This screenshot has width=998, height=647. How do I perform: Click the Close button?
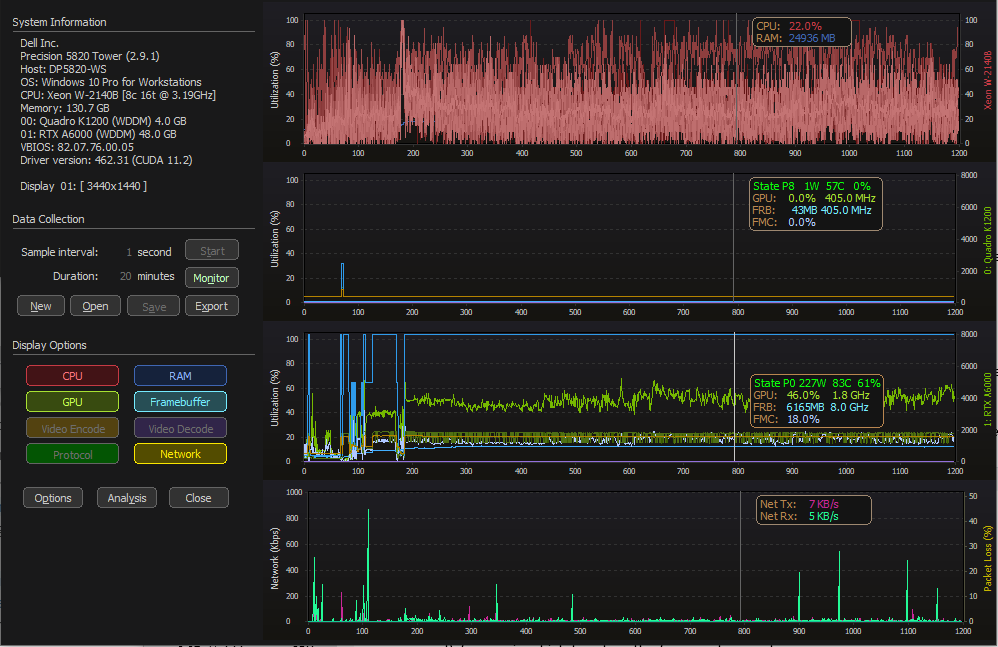click(199, 497)
